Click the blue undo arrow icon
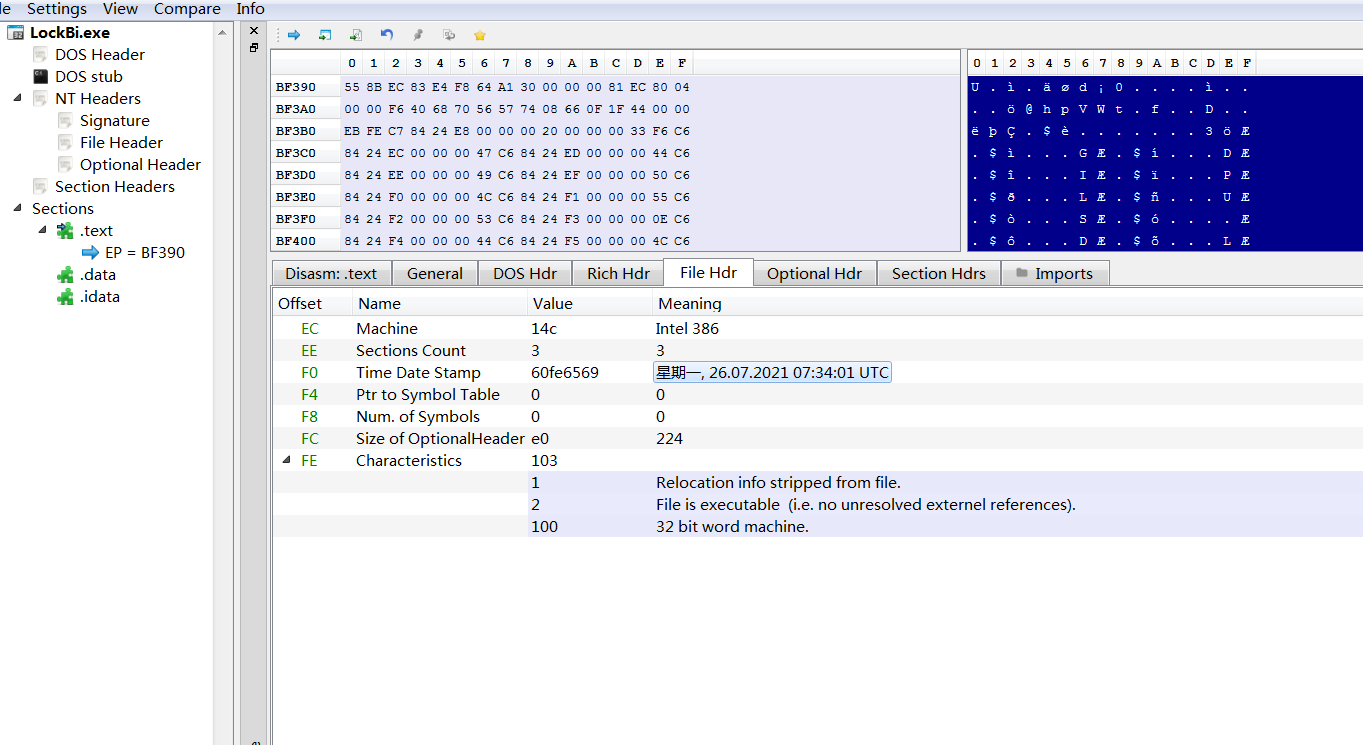The height and width of the screenshot is (745, 1363). 387,35
